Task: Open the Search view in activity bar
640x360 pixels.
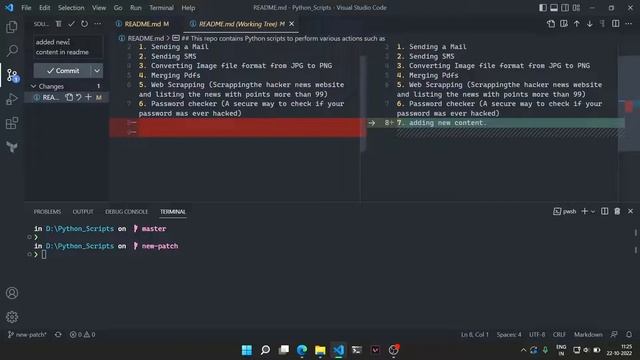Action: (x=12, y=51)
